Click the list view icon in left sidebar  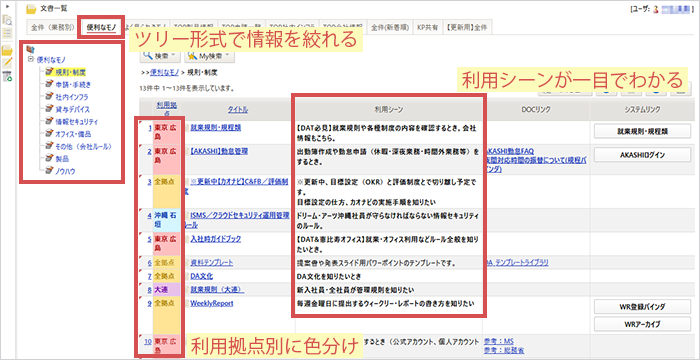point(7,33)
